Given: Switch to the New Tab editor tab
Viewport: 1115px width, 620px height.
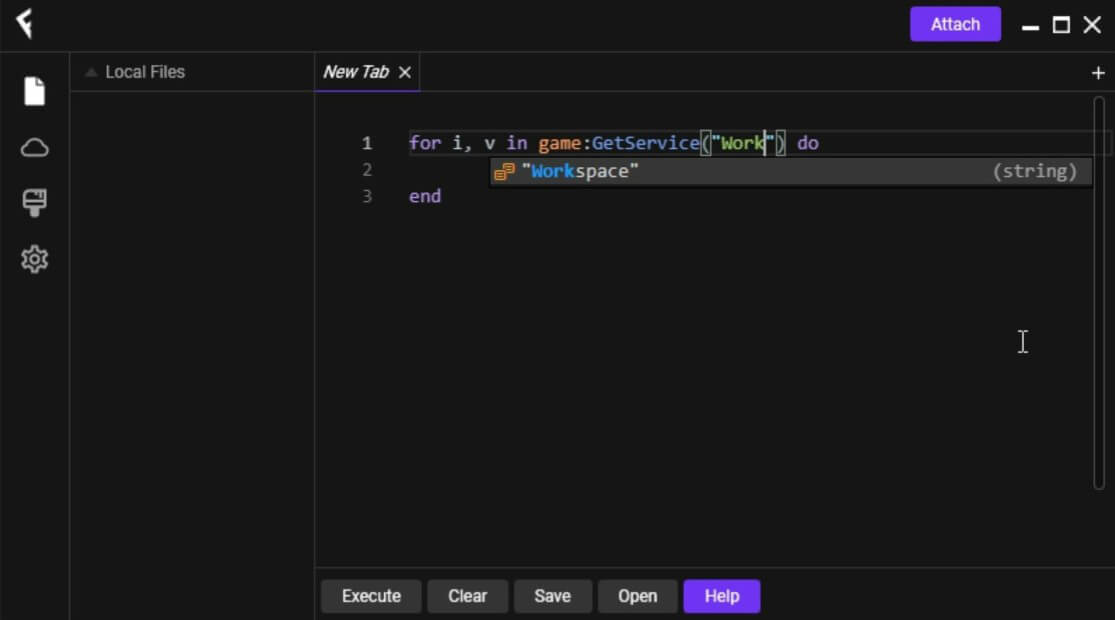Looking at the screenshot, I should 355,71.
